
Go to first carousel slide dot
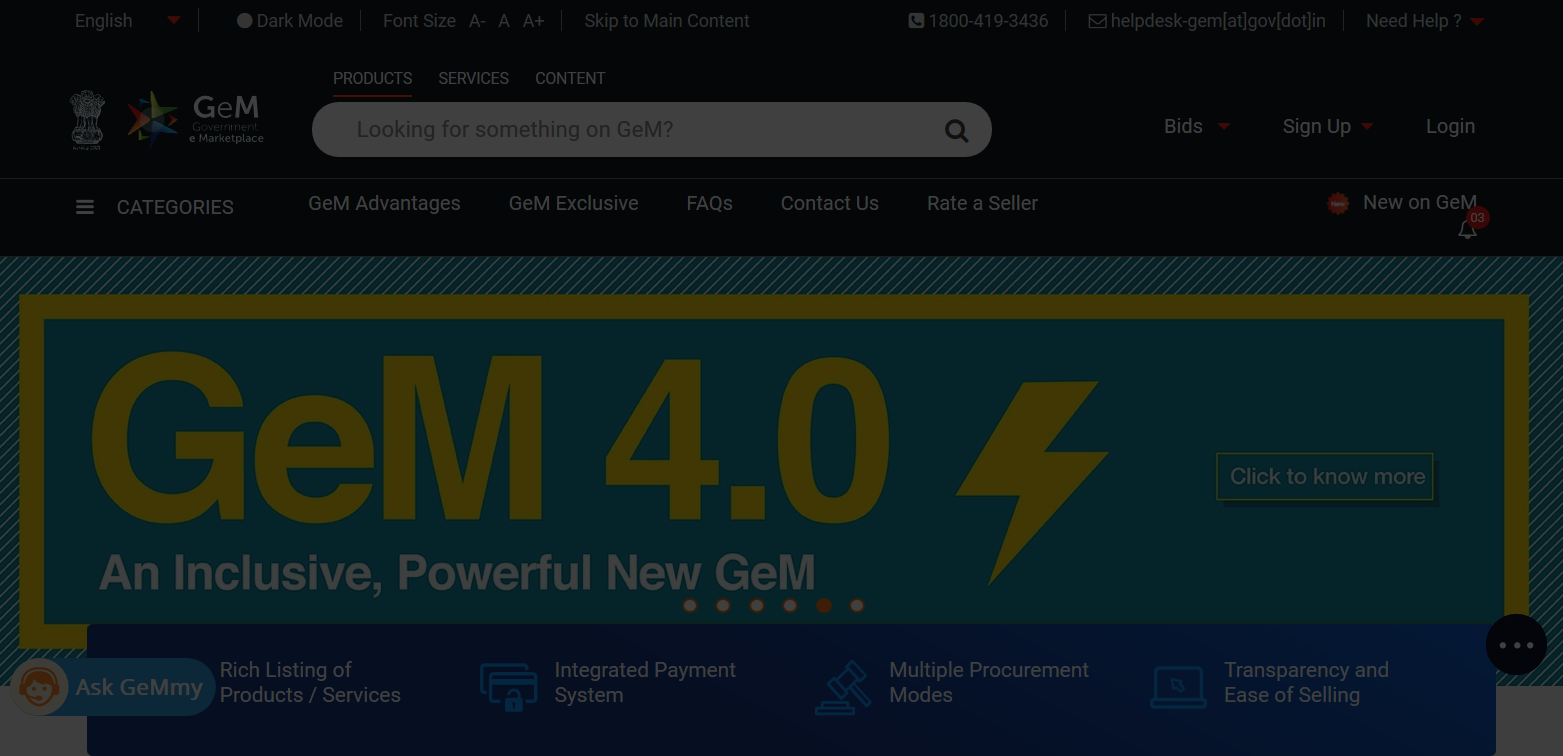pos(690,605)
